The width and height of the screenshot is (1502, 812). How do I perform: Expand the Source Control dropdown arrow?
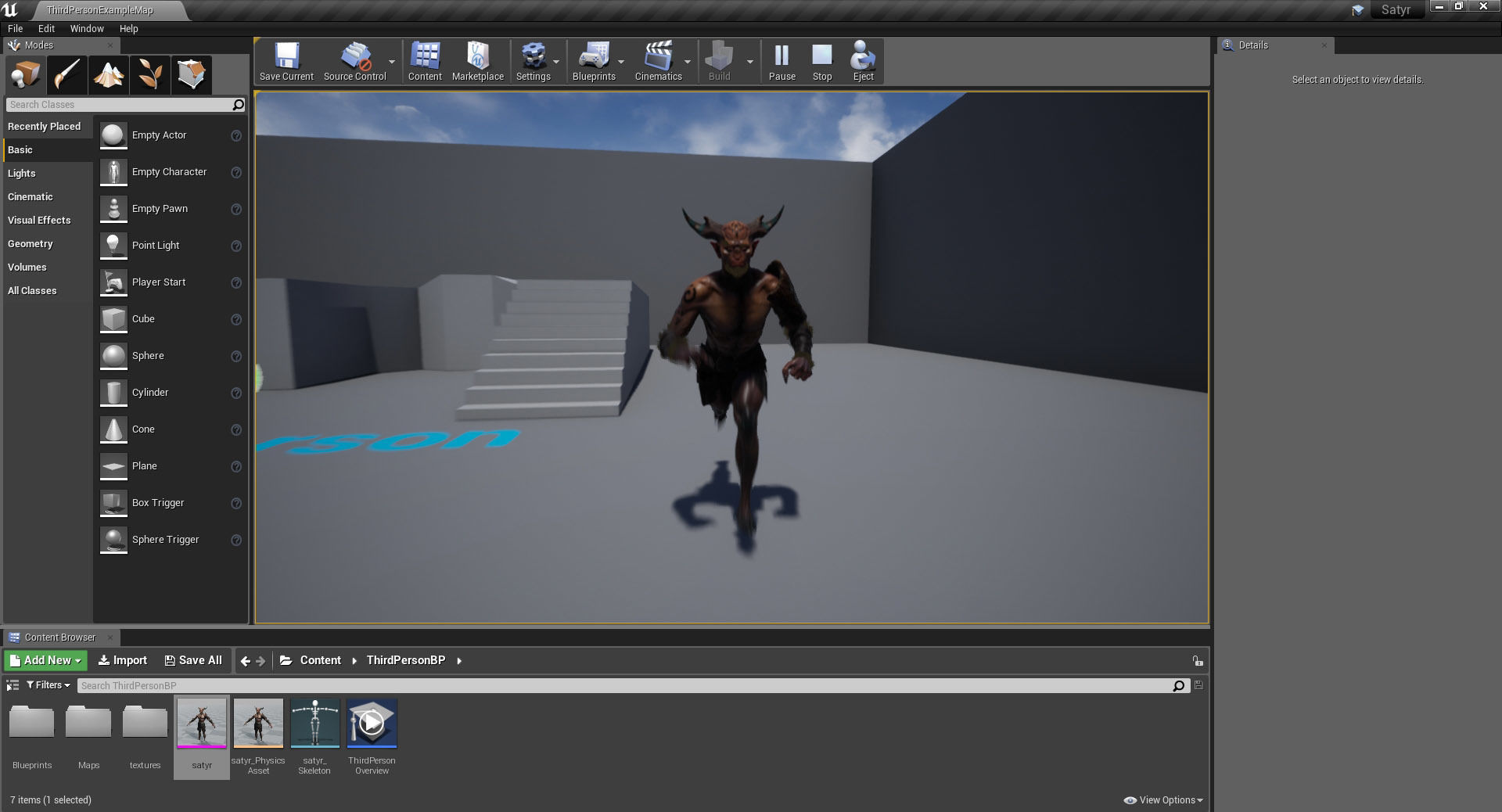[392, 62]
